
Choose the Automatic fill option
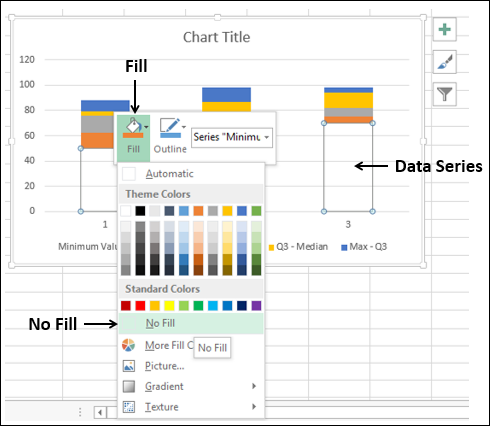(x=191, y=174)
